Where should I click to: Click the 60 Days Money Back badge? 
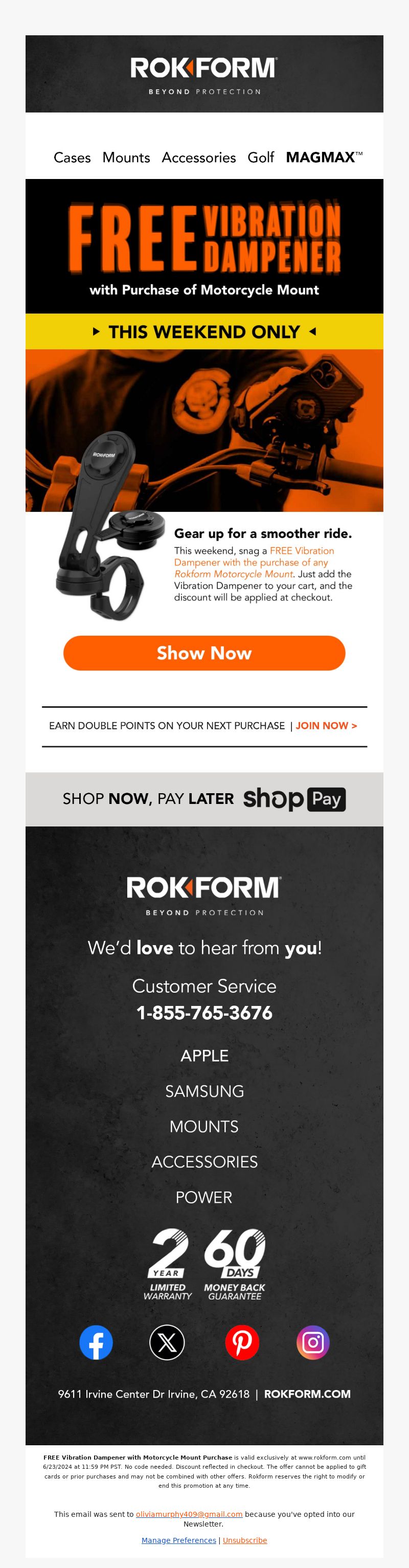coord(235,1264)
